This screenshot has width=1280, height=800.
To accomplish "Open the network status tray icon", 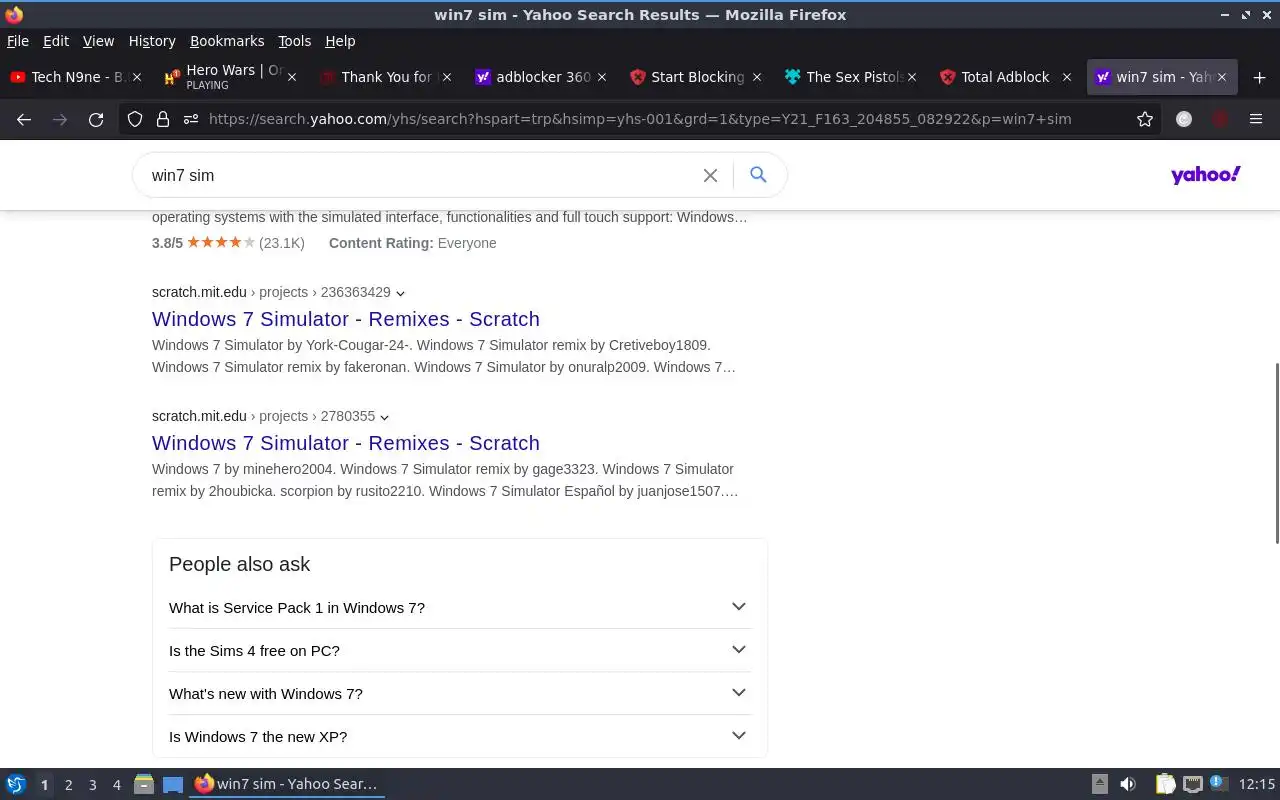I will 1192,784.
